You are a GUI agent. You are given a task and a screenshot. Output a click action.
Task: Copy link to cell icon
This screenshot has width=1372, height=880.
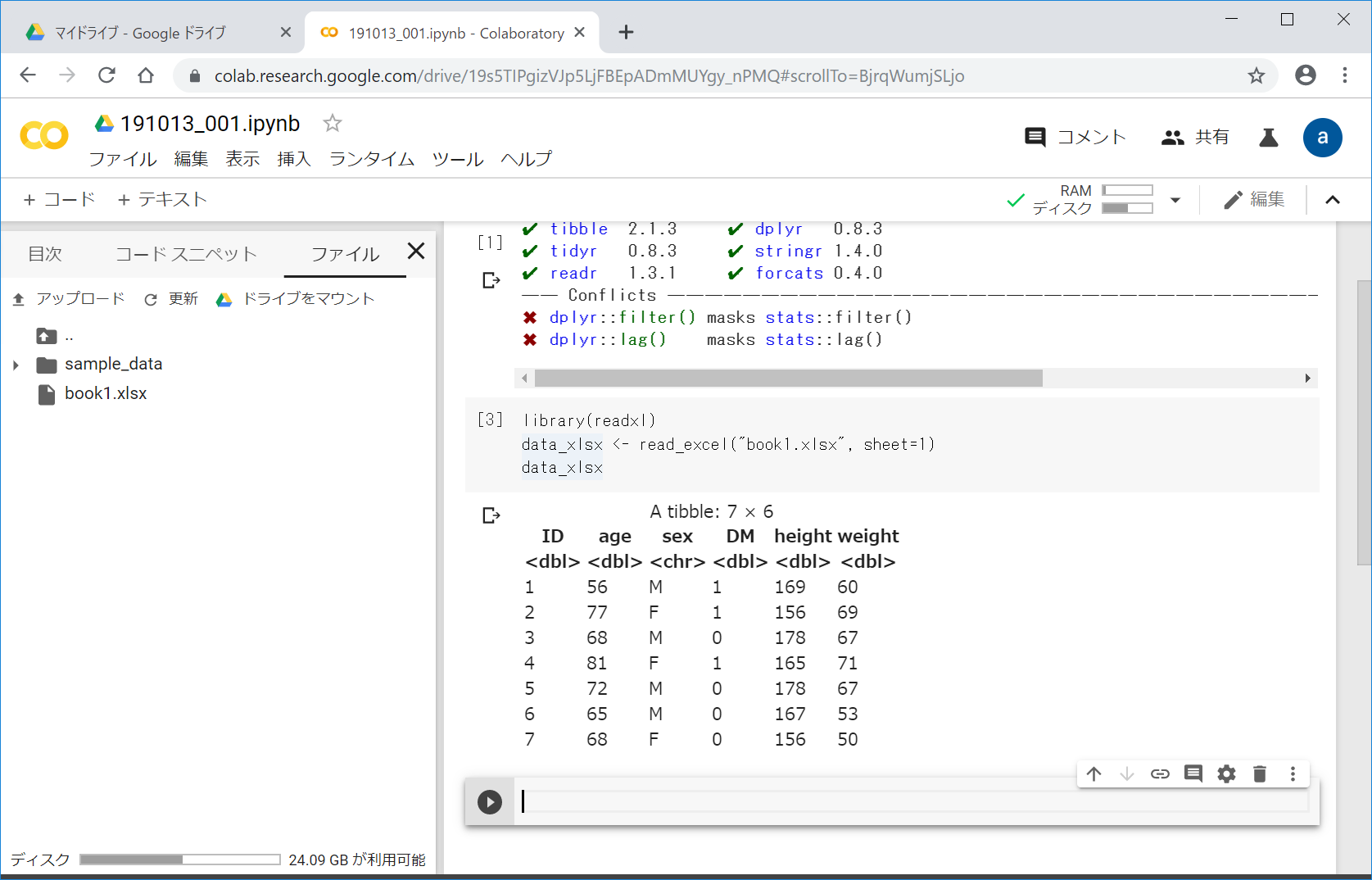pos(1160,773)
